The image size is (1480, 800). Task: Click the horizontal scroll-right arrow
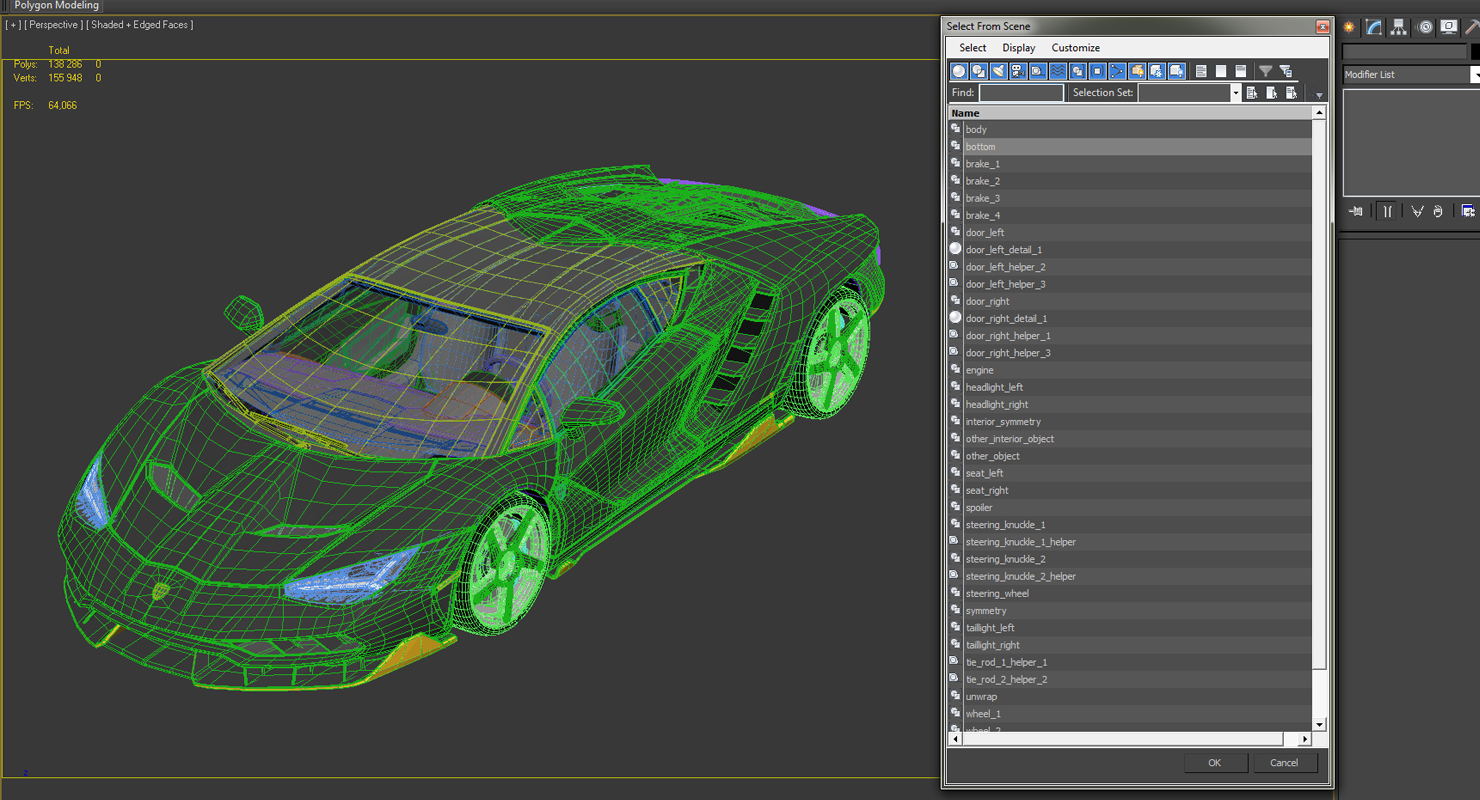(x=1305, y=739)
